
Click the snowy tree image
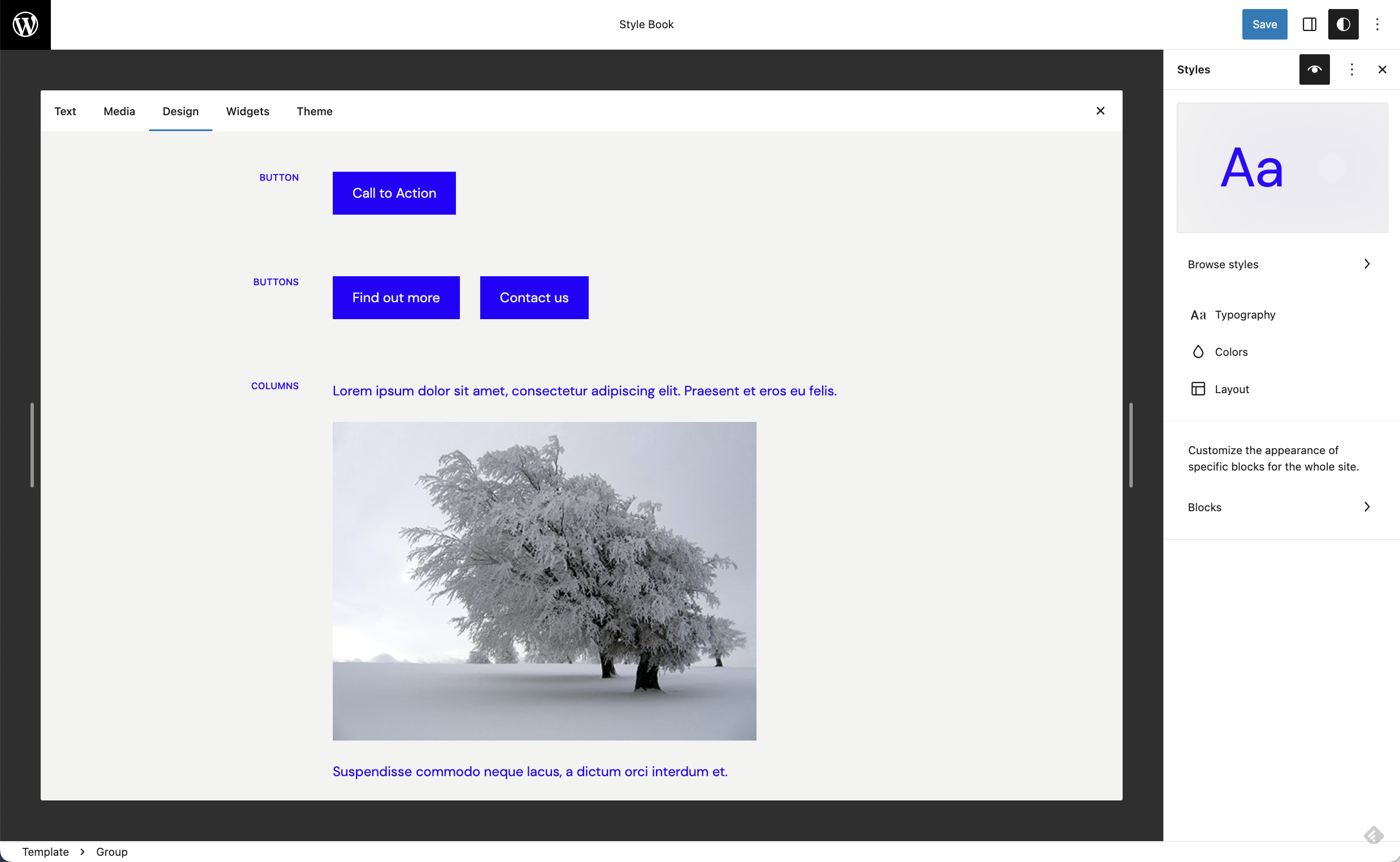pos(545,581)
